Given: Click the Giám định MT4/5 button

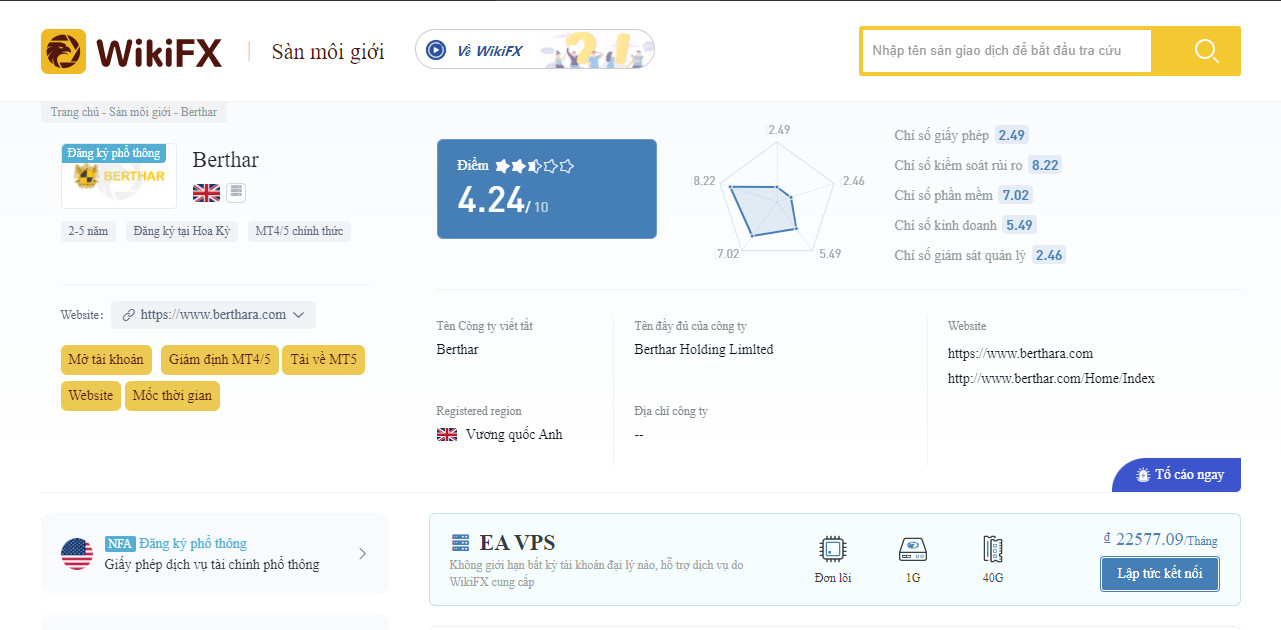Looking at the screenshot, I should pos(220,360).
